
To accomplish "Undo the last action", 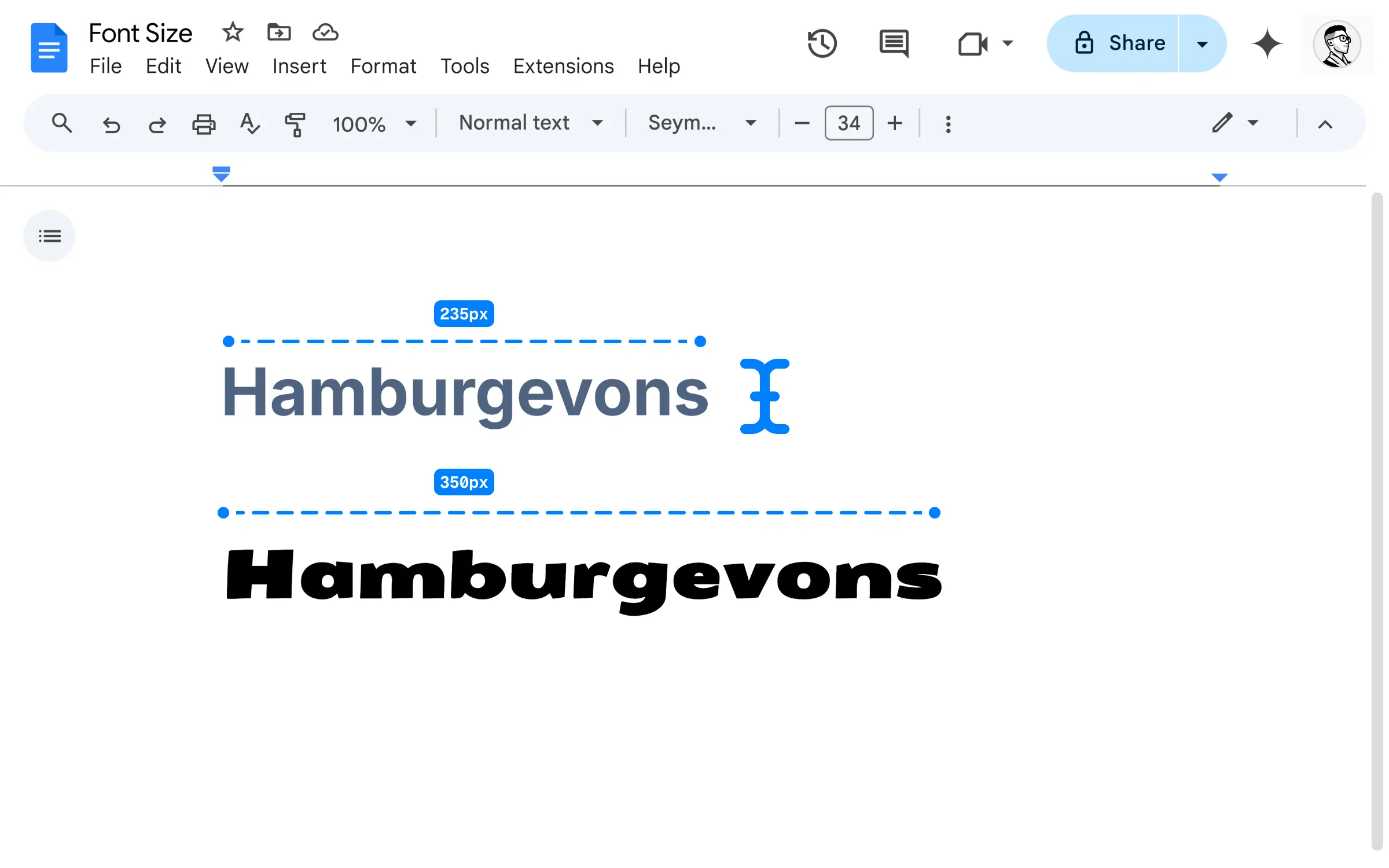I will pos(111,124).
